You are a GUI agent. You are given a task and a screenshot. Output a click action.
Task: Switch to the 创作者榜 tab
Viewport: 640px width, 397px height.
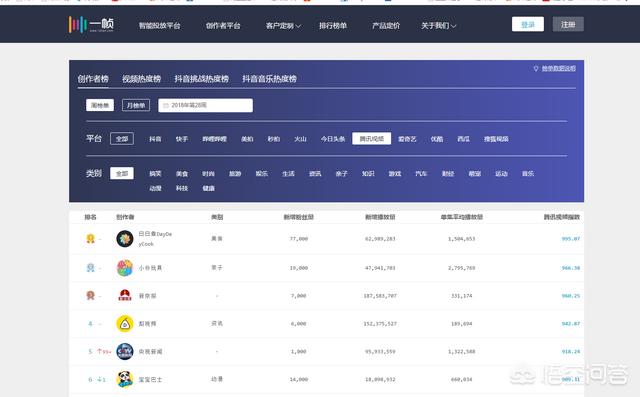click(93, 79)
